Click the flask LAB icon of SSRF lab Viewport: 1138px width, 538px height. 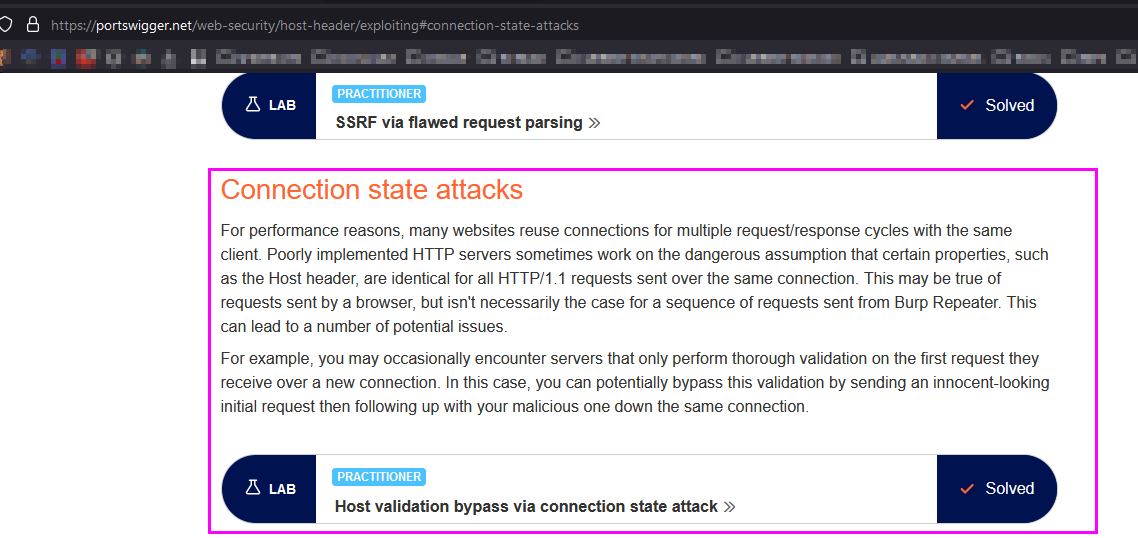click(253, 105)
